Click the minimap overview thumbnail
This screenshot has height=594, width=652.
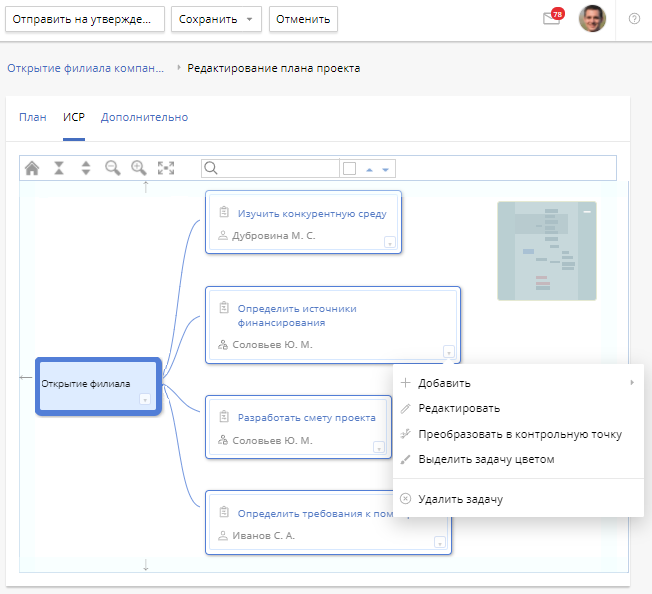(546, 250)
